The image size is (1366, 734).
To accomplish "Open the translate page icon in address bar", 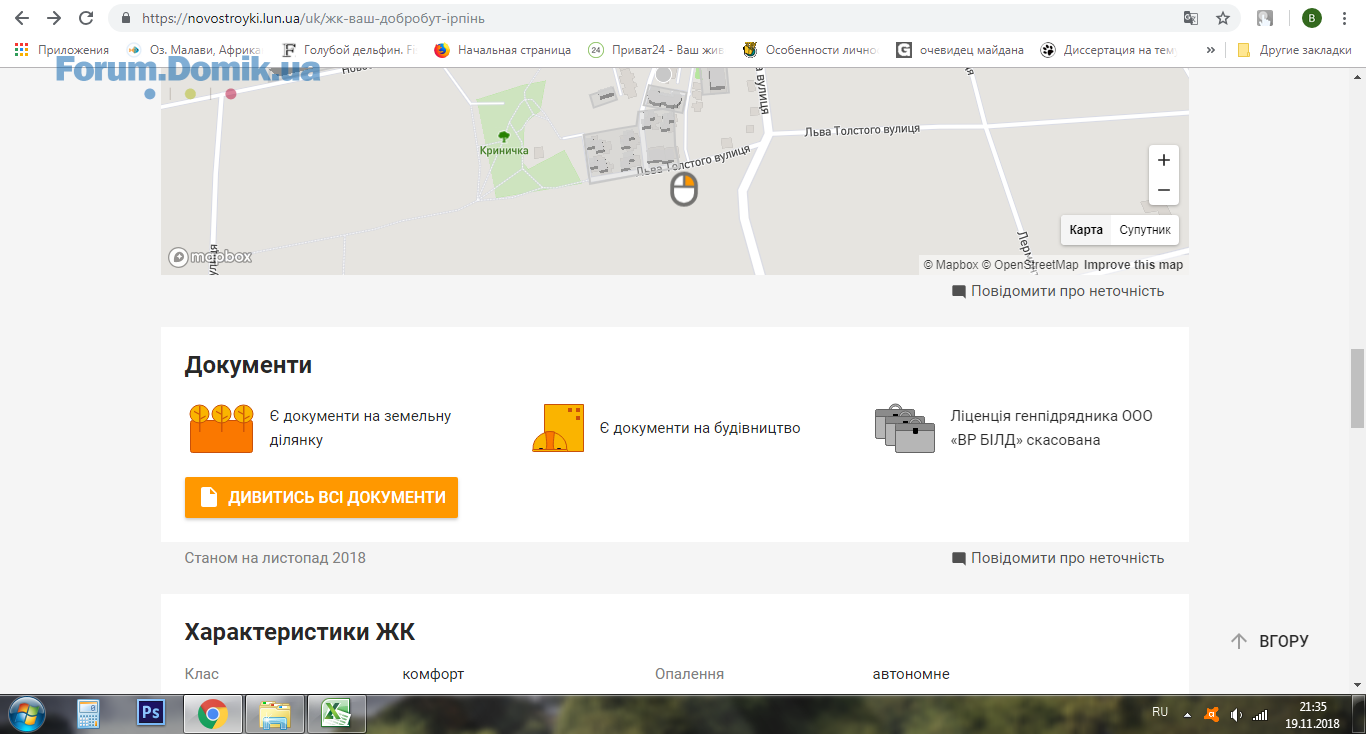I will pyautogui.click(x=1191, y=18).
